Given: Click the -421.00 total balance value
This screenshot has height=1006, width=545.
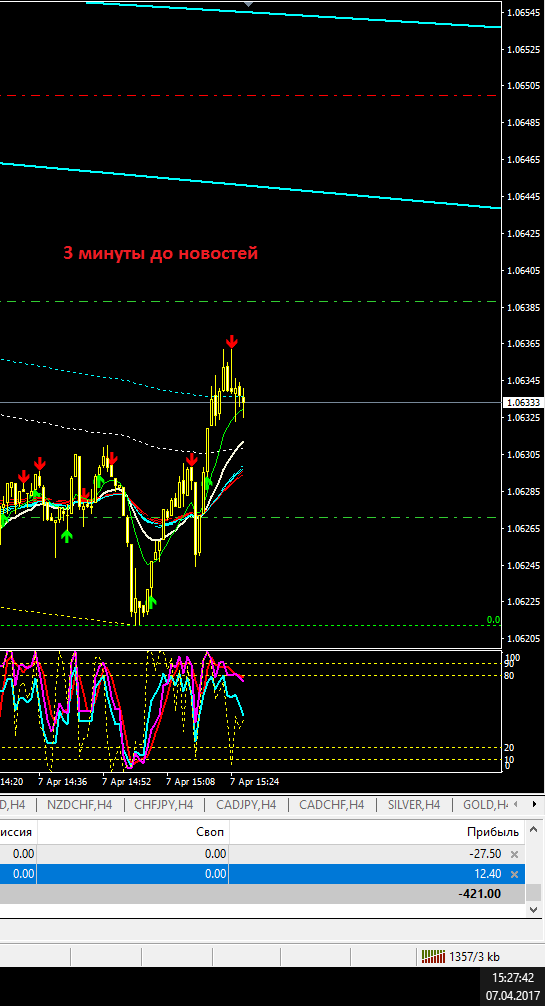Looking at the screenshot, I should [x=480, y=894].
